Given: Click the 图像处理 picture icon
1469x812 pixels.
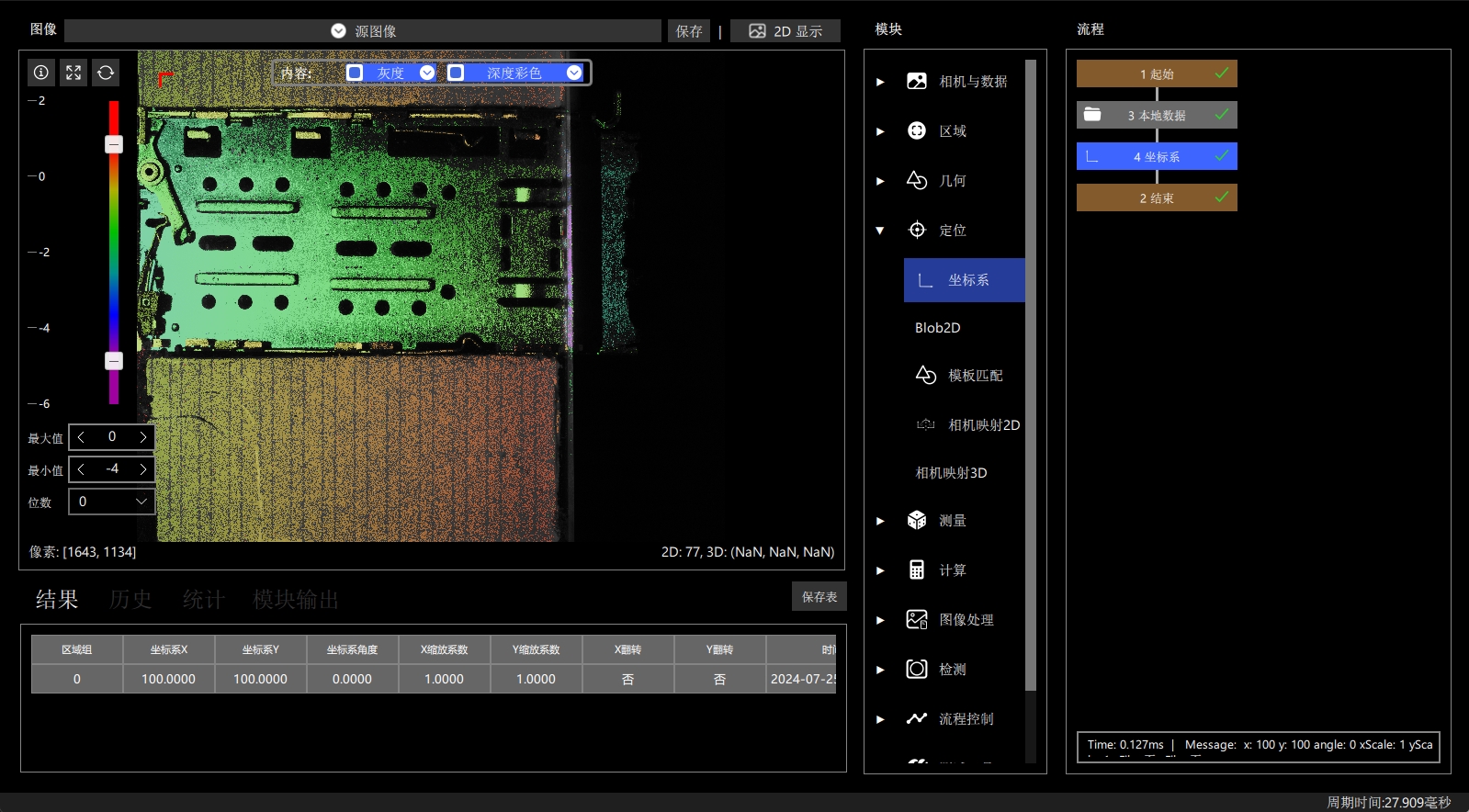Looking at the screenshot, I should point(917,619).
